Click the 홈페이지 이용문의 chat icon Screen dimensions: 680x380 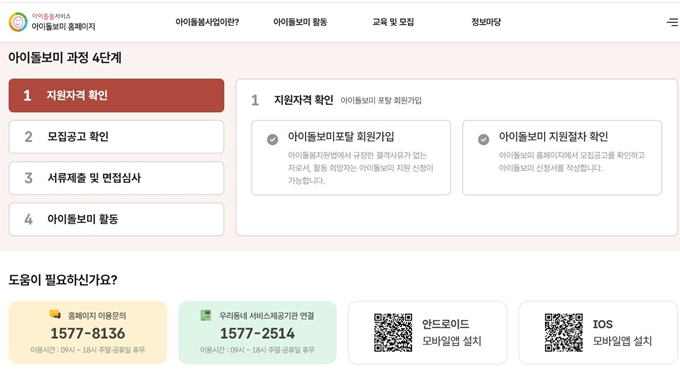pos(55,314)
